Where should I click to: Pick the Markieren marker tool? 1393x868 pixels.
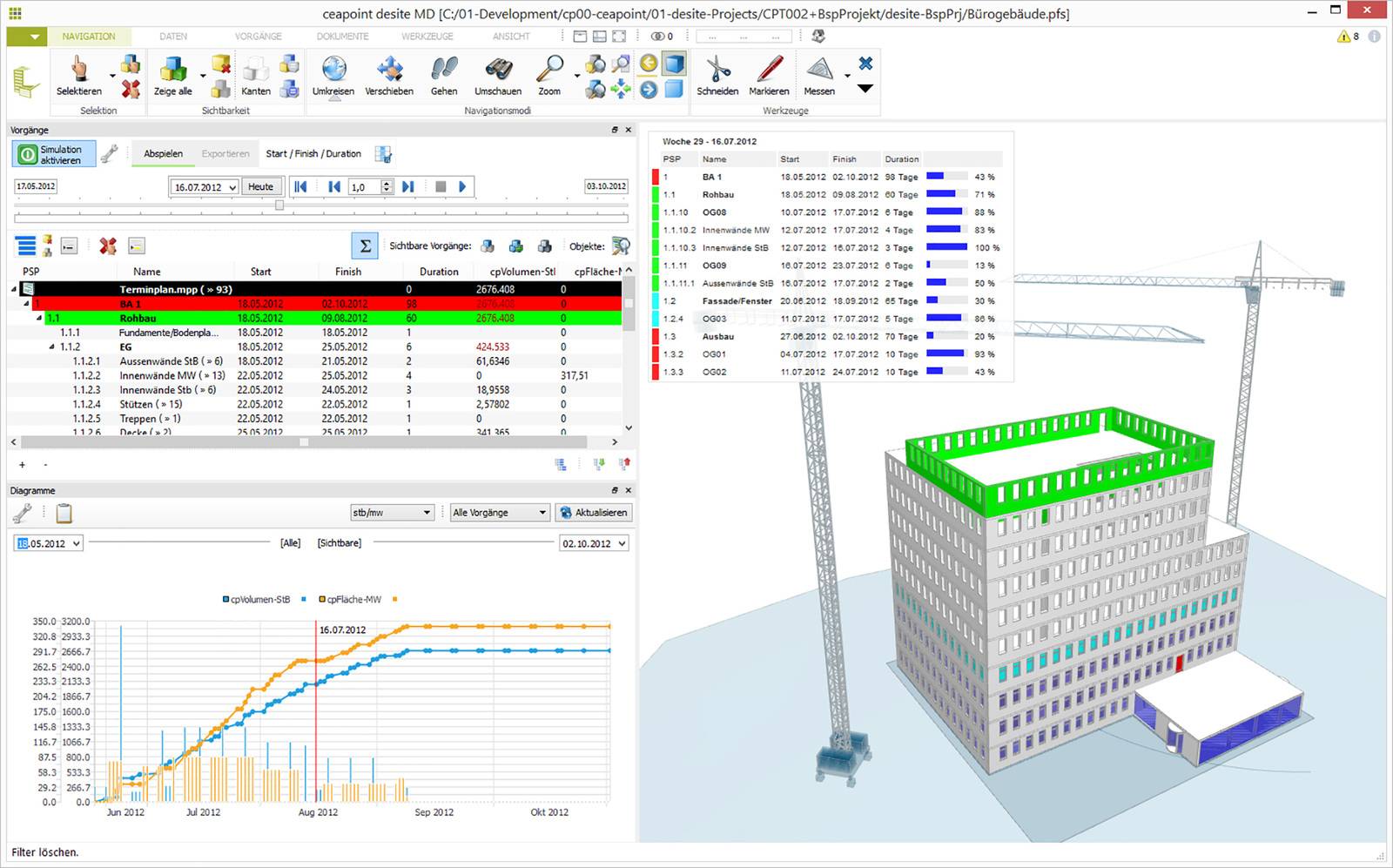click(x=770, y=77)
